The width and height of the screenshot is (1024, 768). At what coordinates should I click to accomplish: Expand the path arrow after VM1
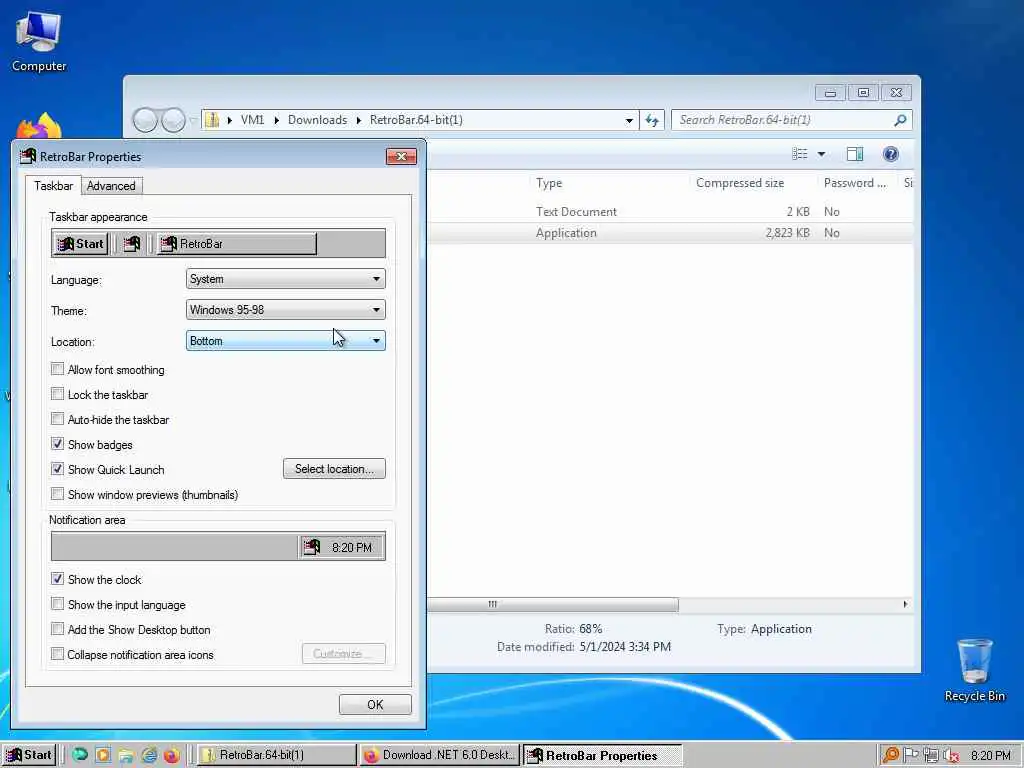coord(277,120)
